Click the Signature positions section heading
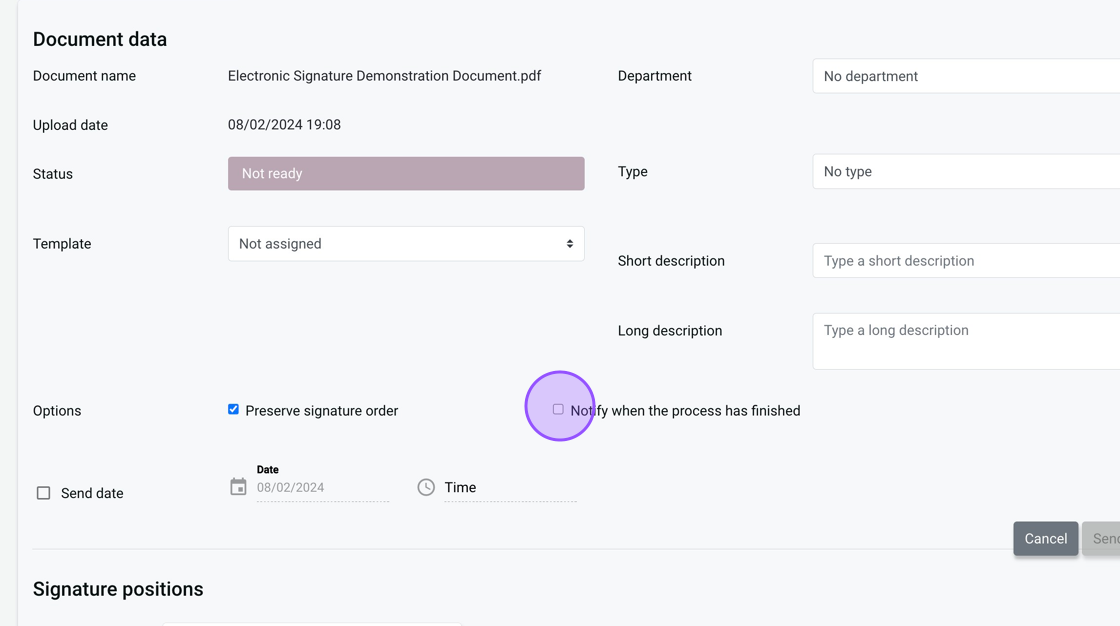Viewport: 1120px width, 626px height. point(118,589)
